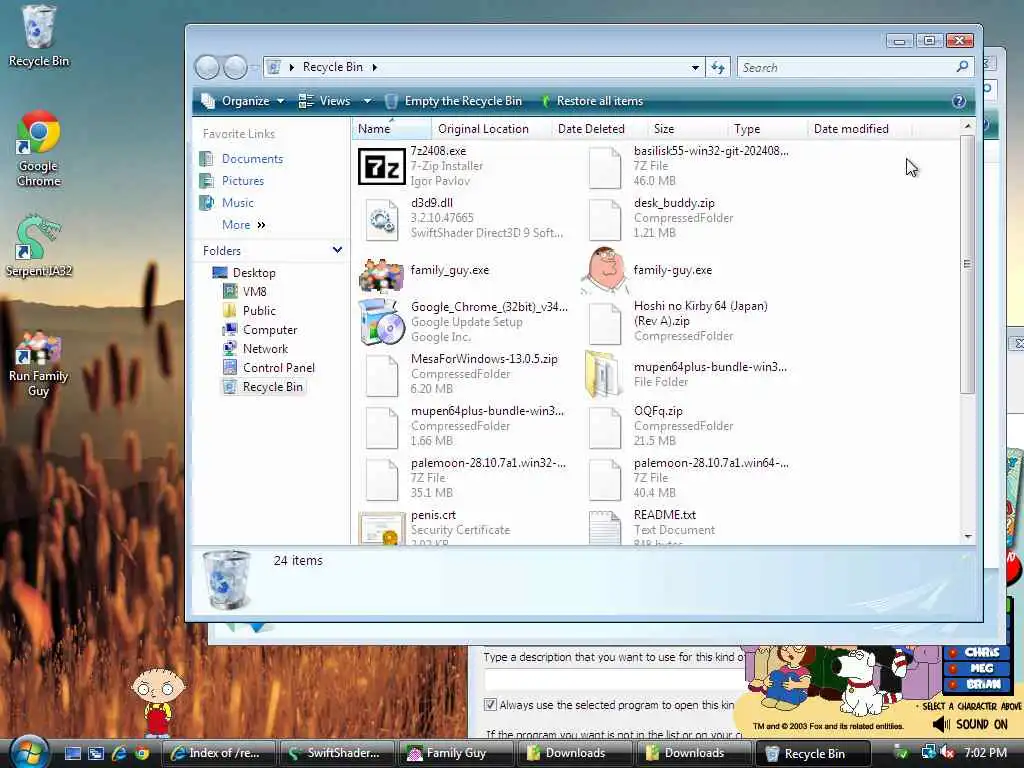Click the Stewie desktop buddy character

[x=157, y=701]
